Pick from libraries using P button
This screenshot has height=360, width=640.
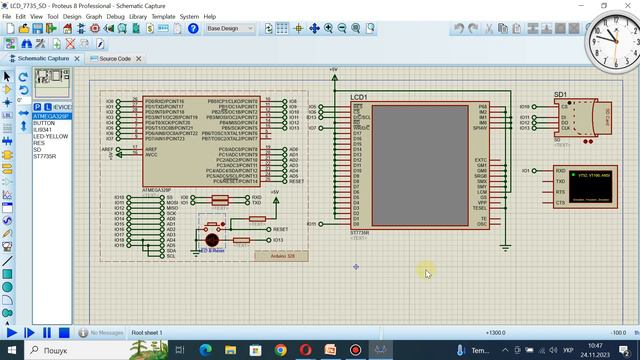pos(37,107)
